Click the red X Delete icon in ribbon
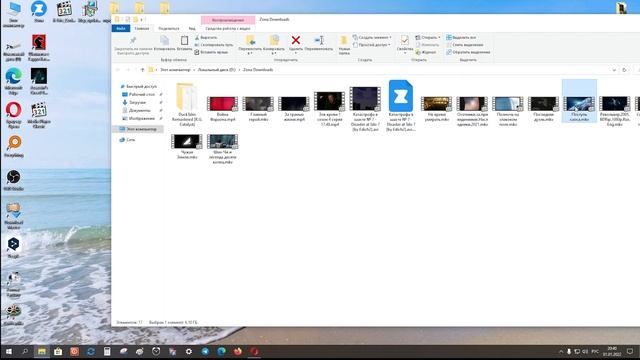The image size is (640, 360). pos(296,40)
